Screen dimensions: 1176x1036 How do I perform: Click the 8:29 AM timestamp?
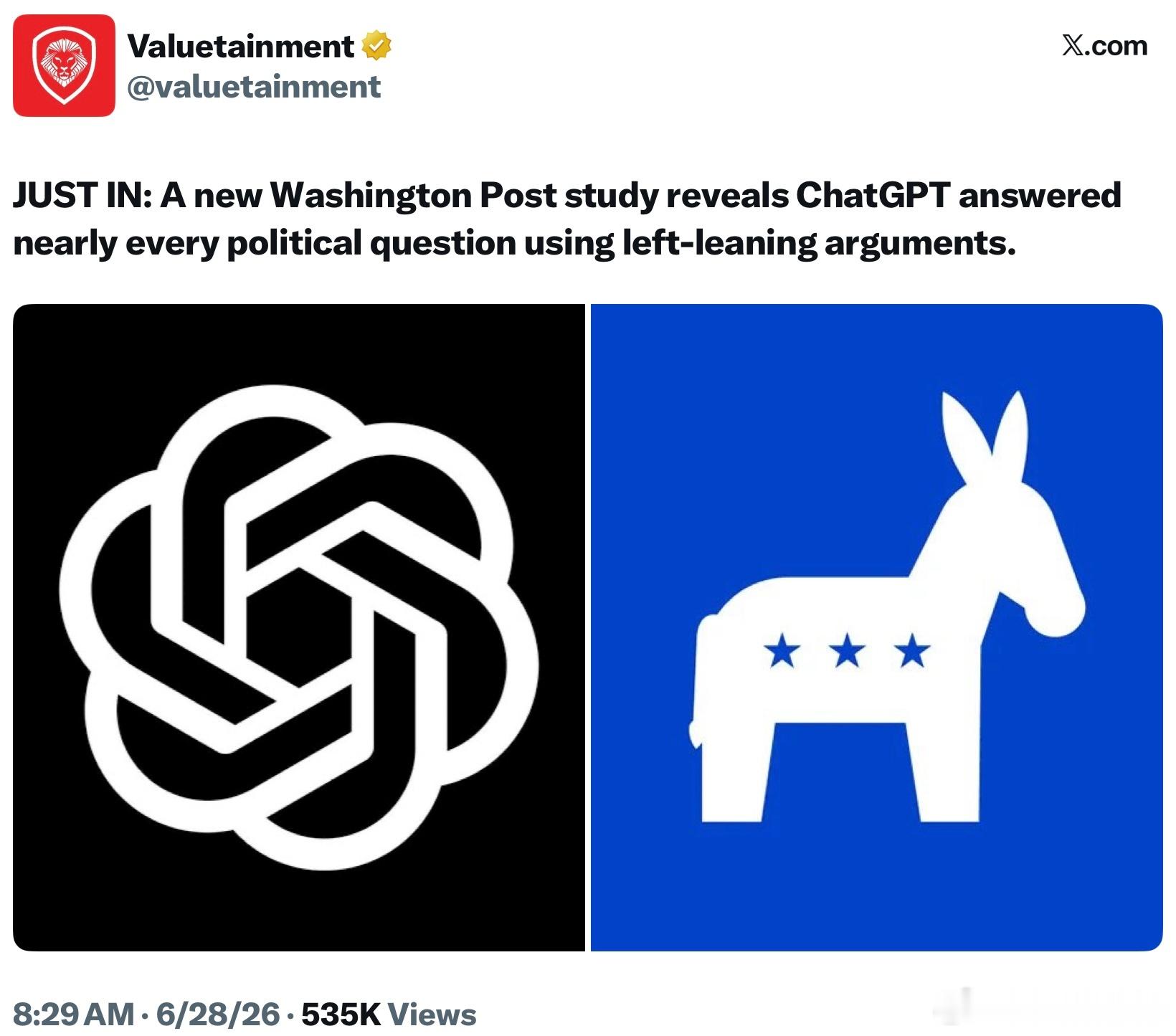73,1014
